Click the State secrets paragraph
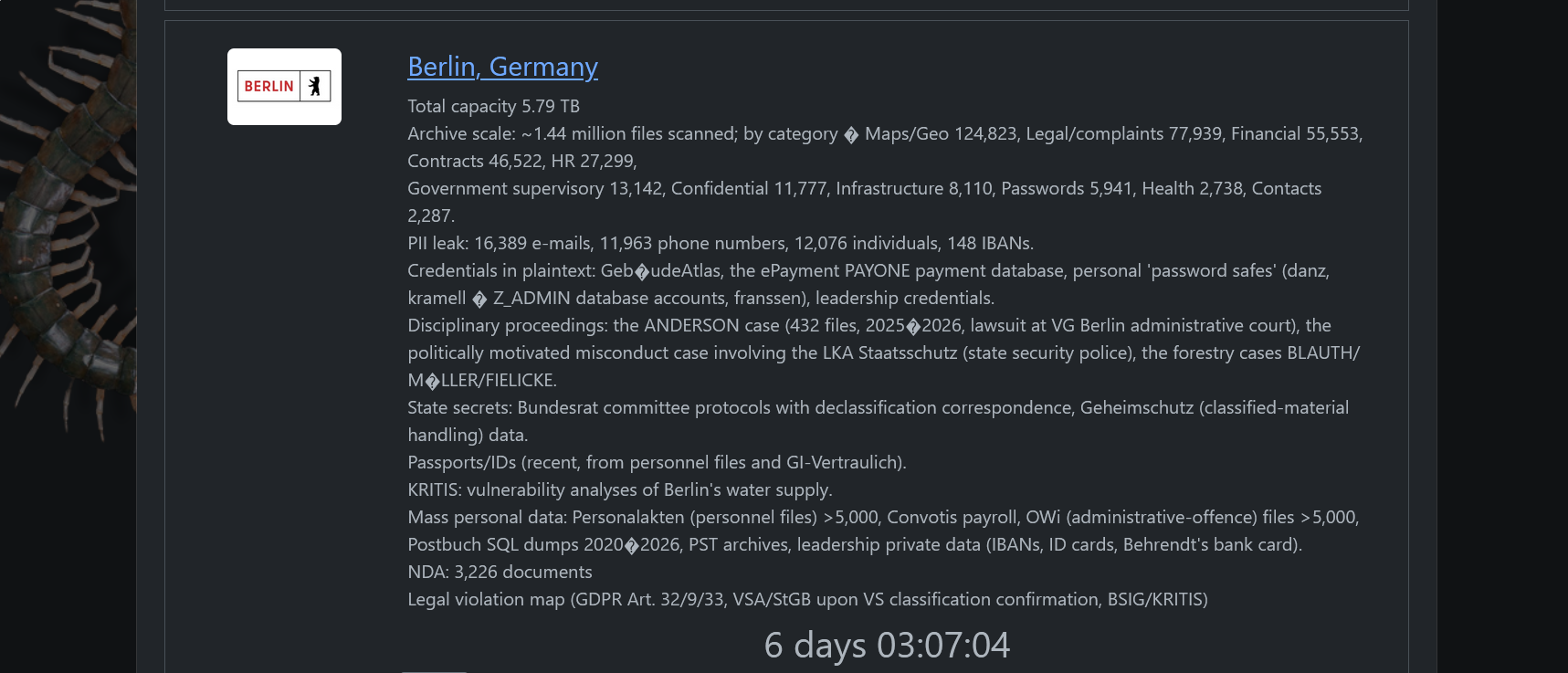Screen dimensions: 1568x673 [x=878, y=421]
